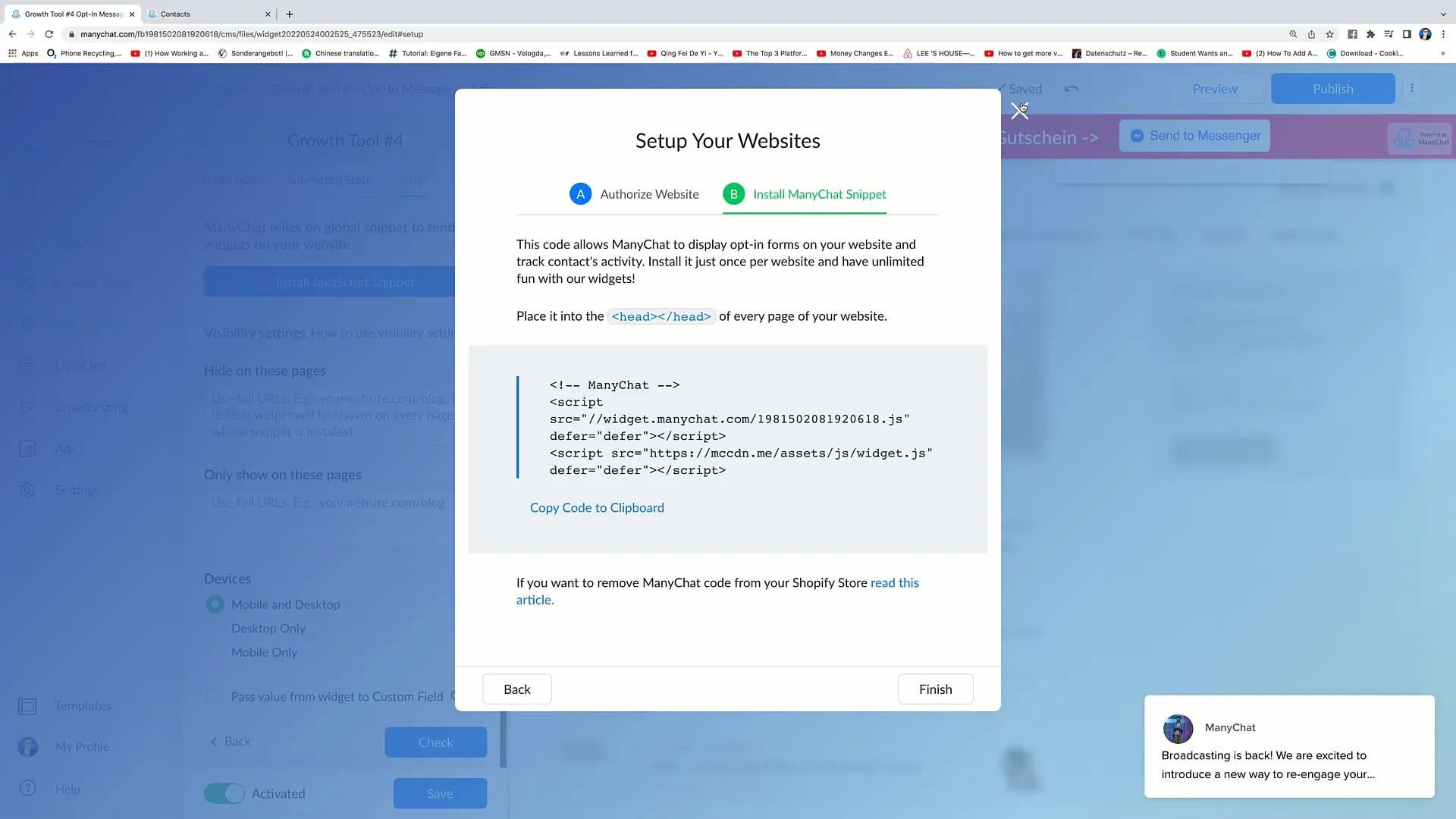Click the Finish button

(x=935, y=689)
